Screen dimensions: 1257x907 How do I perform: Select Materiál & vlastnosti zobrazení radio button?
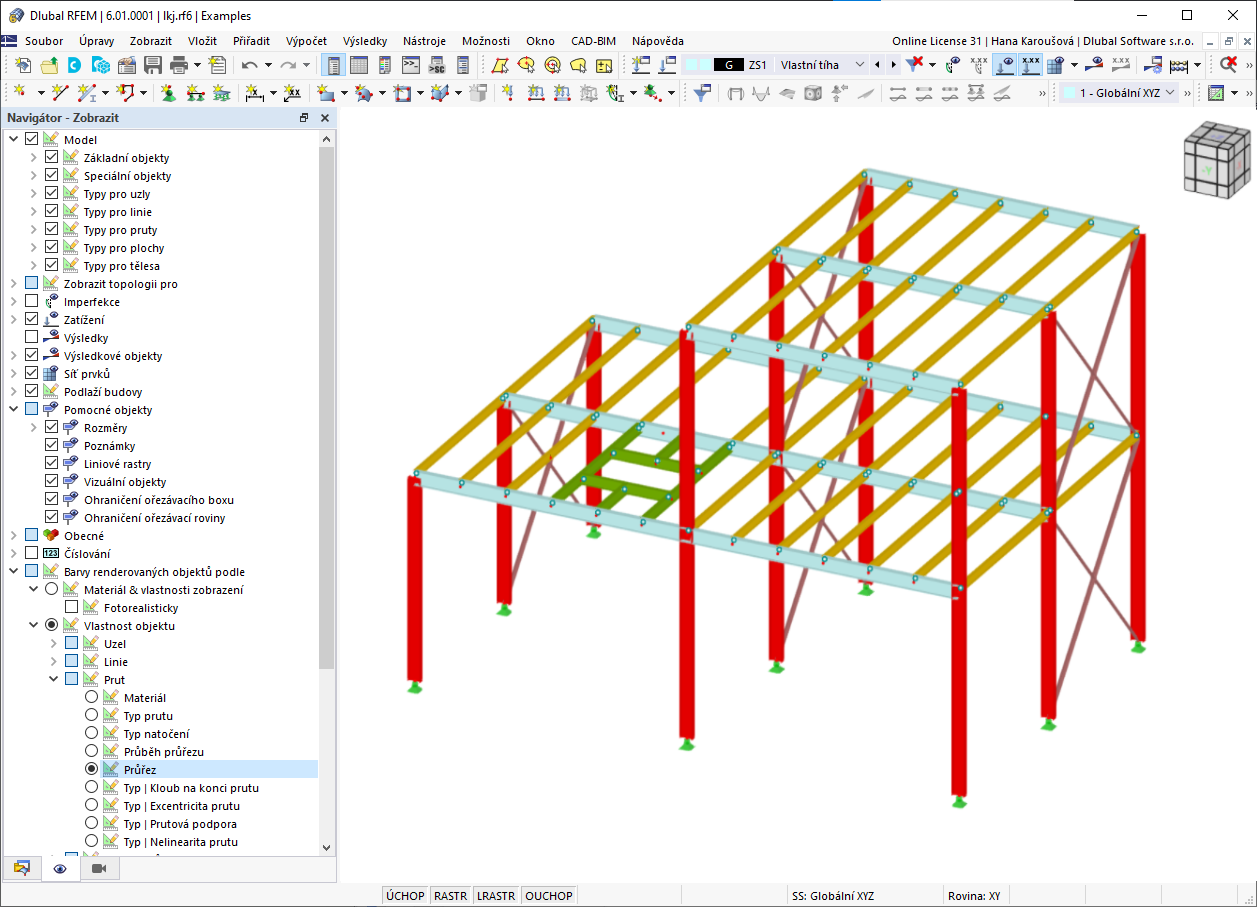[52, 590]
